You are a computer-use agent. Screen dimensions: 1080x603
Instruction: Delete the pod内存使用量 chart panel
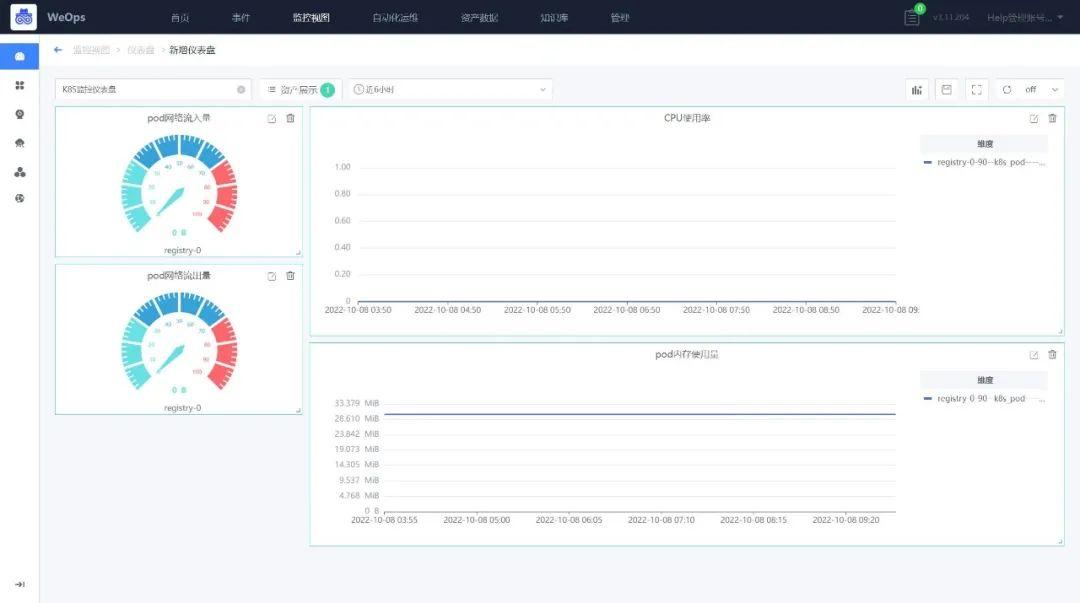pos(1052,354)
